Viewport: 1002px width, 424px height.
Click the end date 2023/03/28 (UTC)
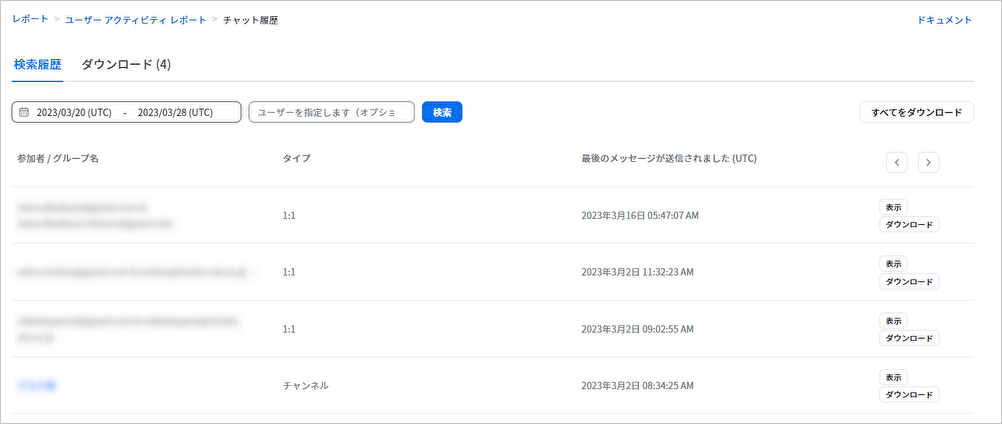point(175,113)
